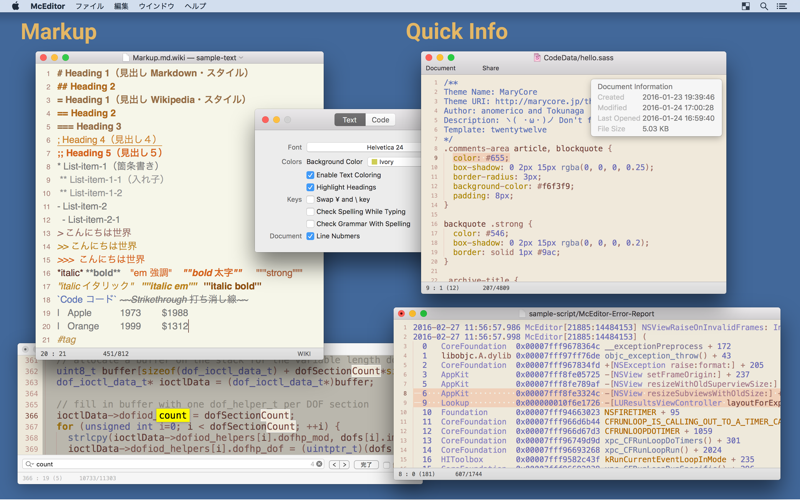Click into the find field containing 'count'

point(173,464)
